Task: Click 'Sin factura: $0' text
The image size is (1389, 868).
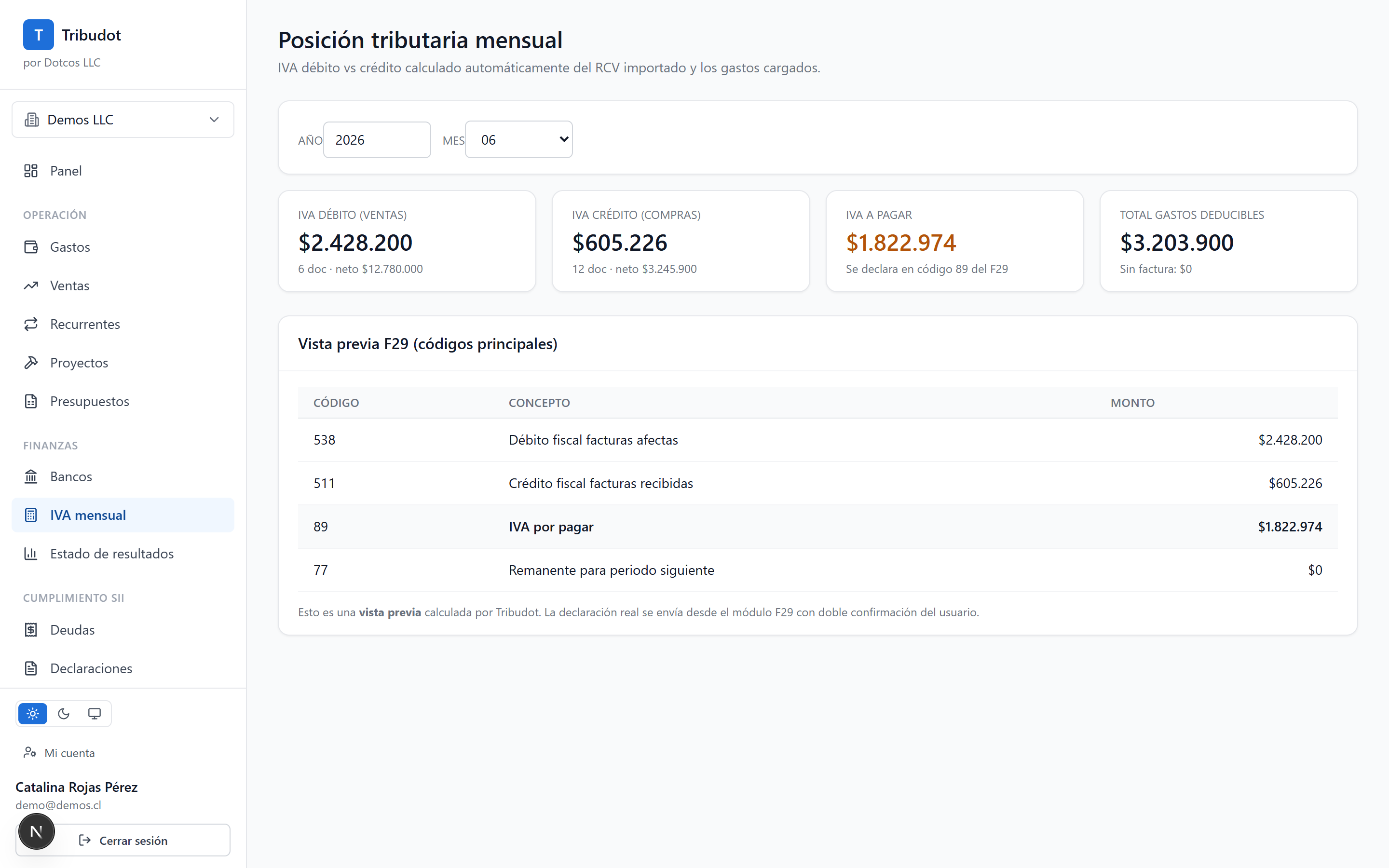Action: 1156,269
